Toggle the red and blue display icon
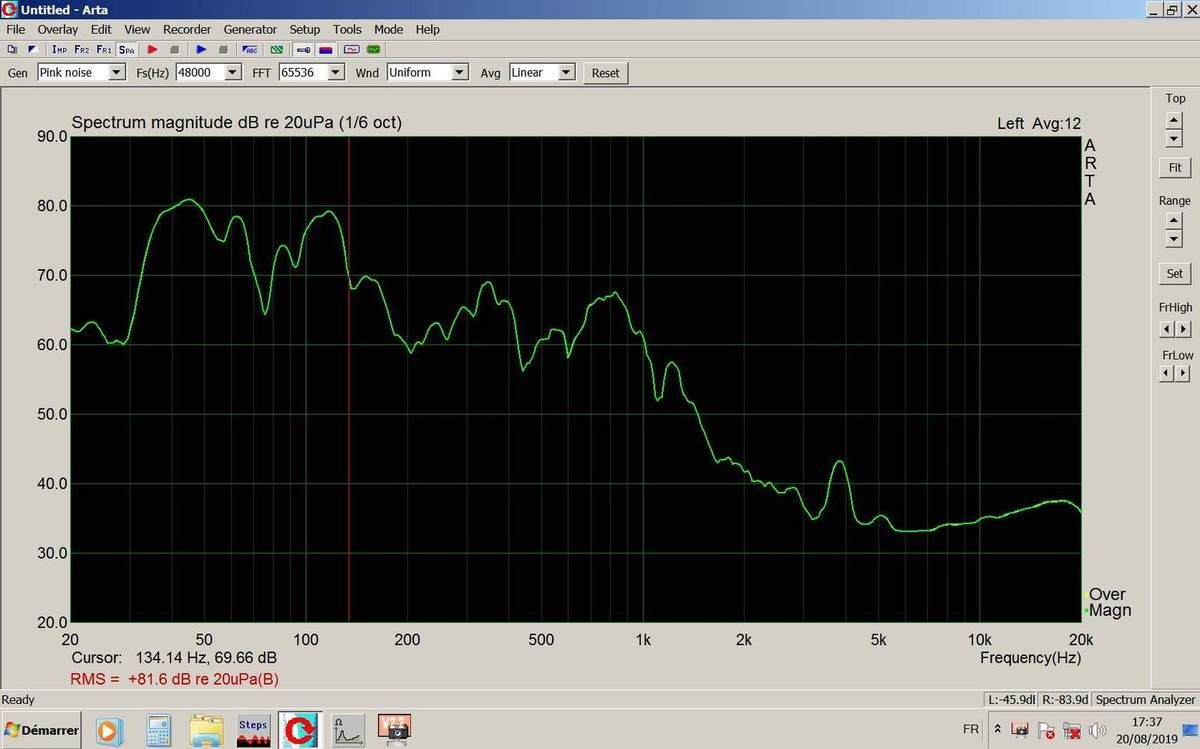 coord(325,49)
